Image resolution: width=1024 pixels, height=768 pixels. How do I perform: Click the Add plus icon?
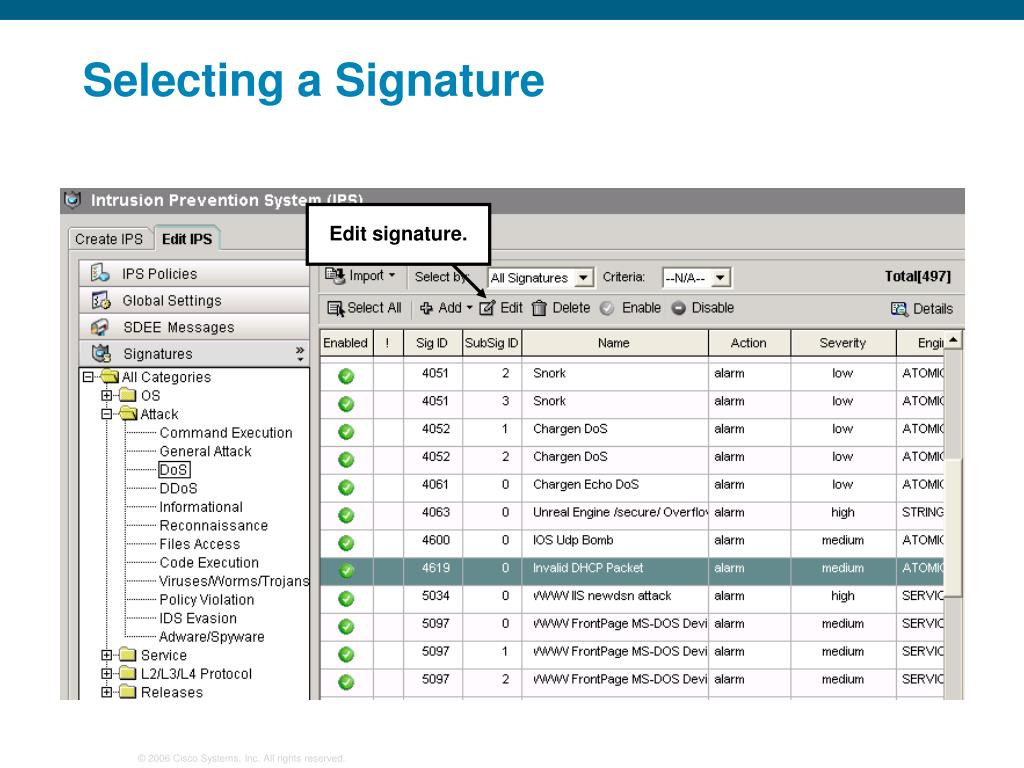click(x=426, y=308)
